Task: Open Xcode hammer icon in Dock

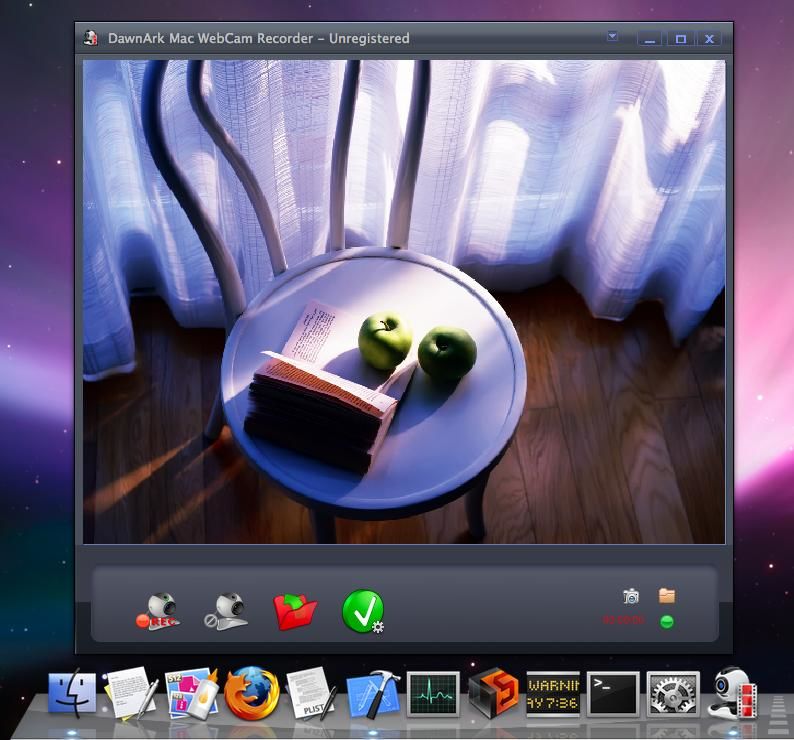Action: click(373, 694)
